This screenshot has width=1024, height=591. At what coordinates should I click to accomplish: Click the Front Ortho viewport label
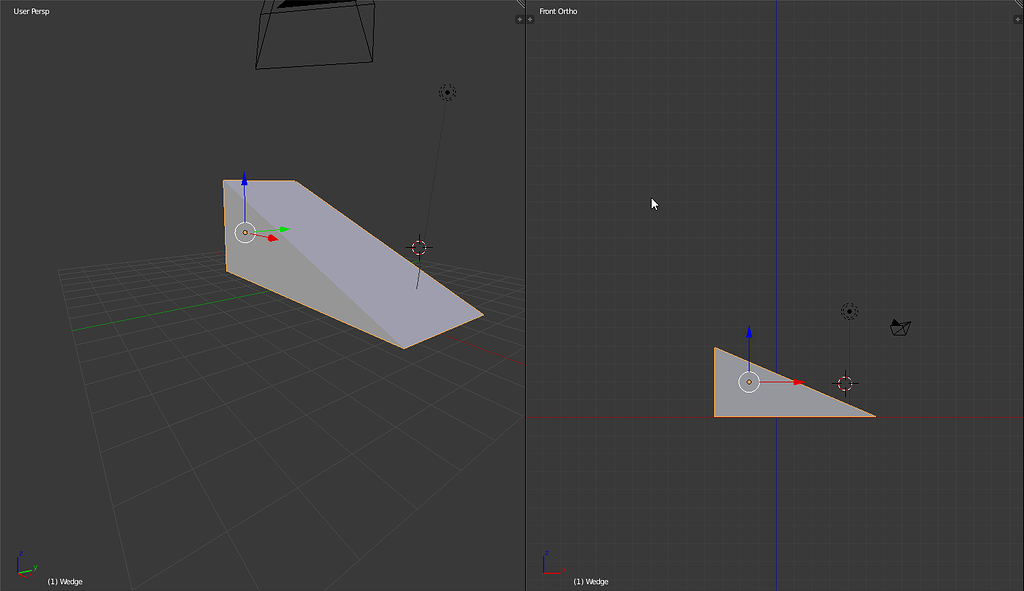click(557, 11)
